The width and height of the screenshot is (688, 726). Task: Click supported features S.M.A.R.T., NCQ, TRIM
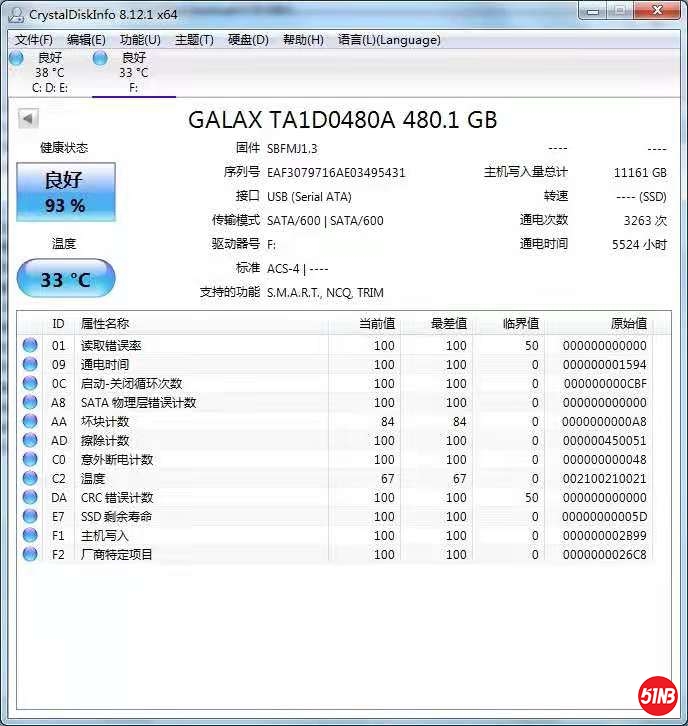tap(325, 293)
